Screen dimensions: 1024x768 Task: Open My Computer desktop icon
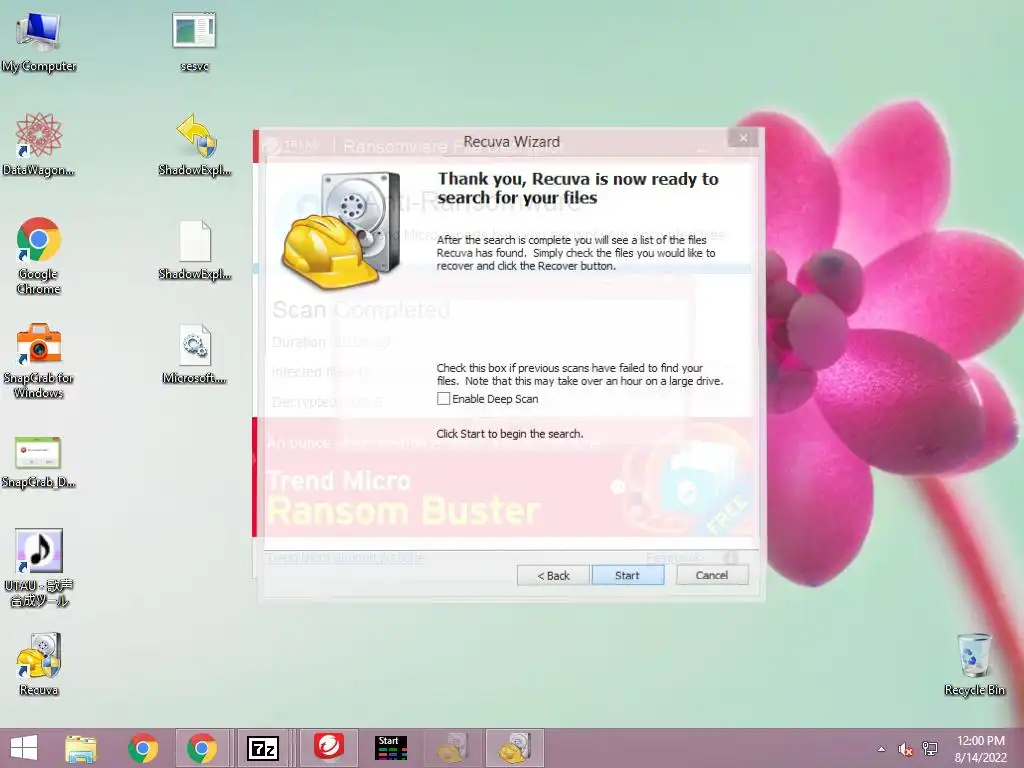tap(39, 40)
